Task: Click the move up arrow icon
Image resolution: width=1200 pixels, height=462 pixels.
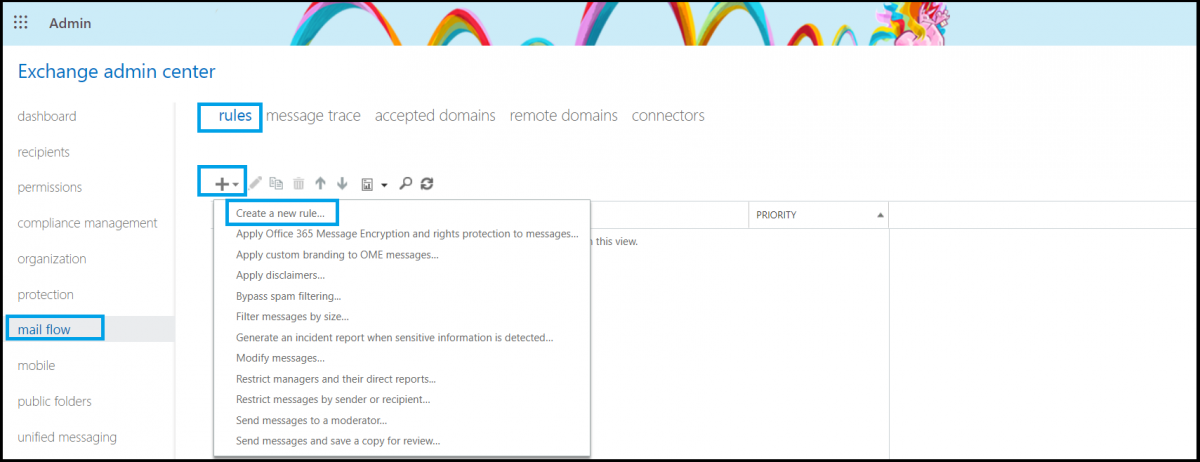Action: (320, 184)
